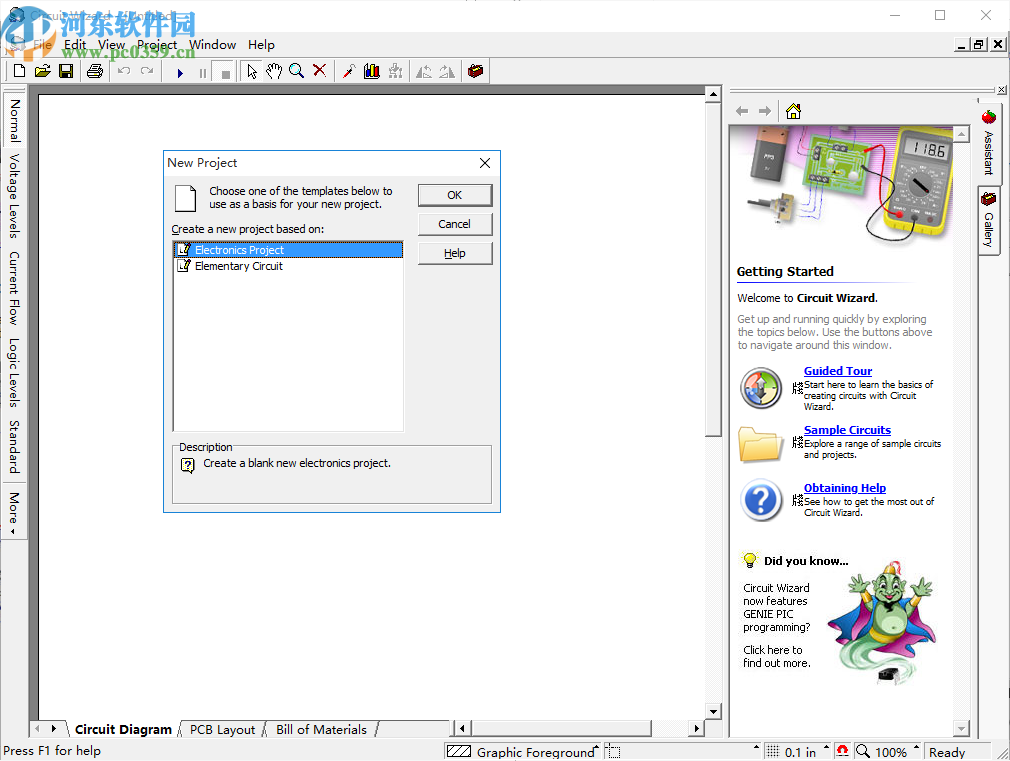
Task: Select Standard view style tab
Action: pyautogui.click(x=14, y=447)
